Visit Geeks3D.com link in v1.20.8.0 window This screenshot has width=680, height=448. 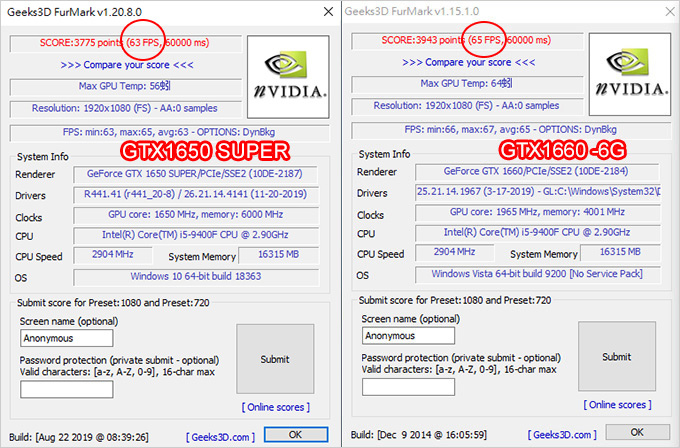click(x=220, y=437)
